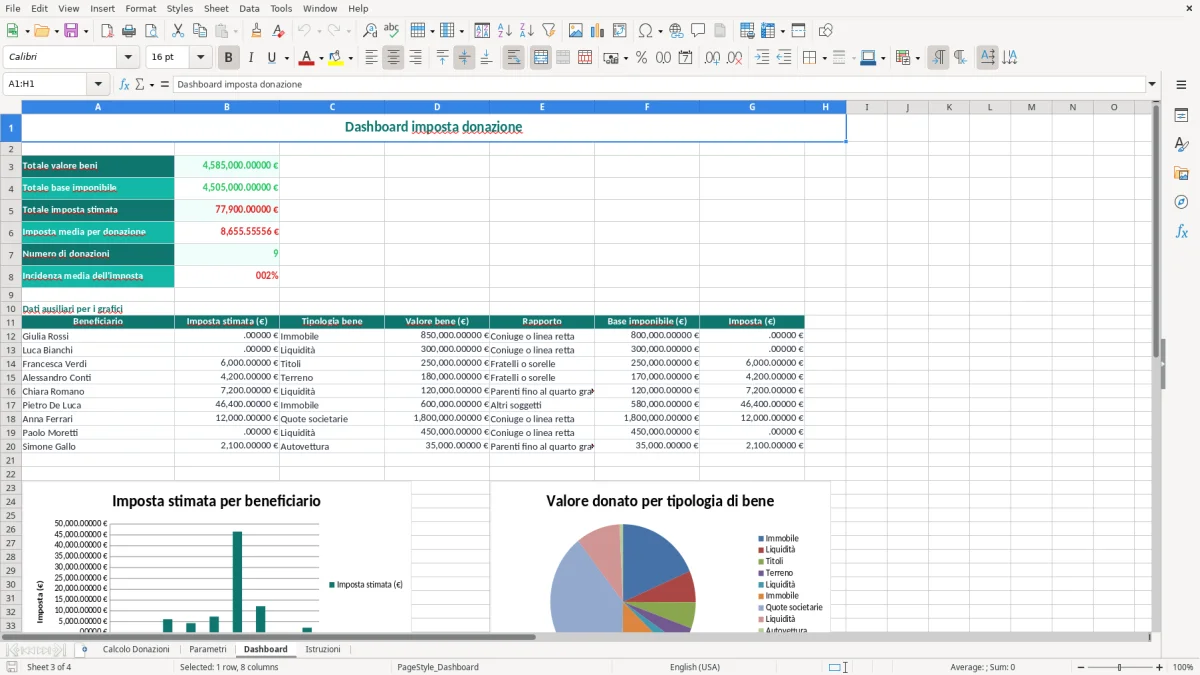Sort ascending icon
This screenshot has height=675, width=1200.
click(x=505, y=31)
